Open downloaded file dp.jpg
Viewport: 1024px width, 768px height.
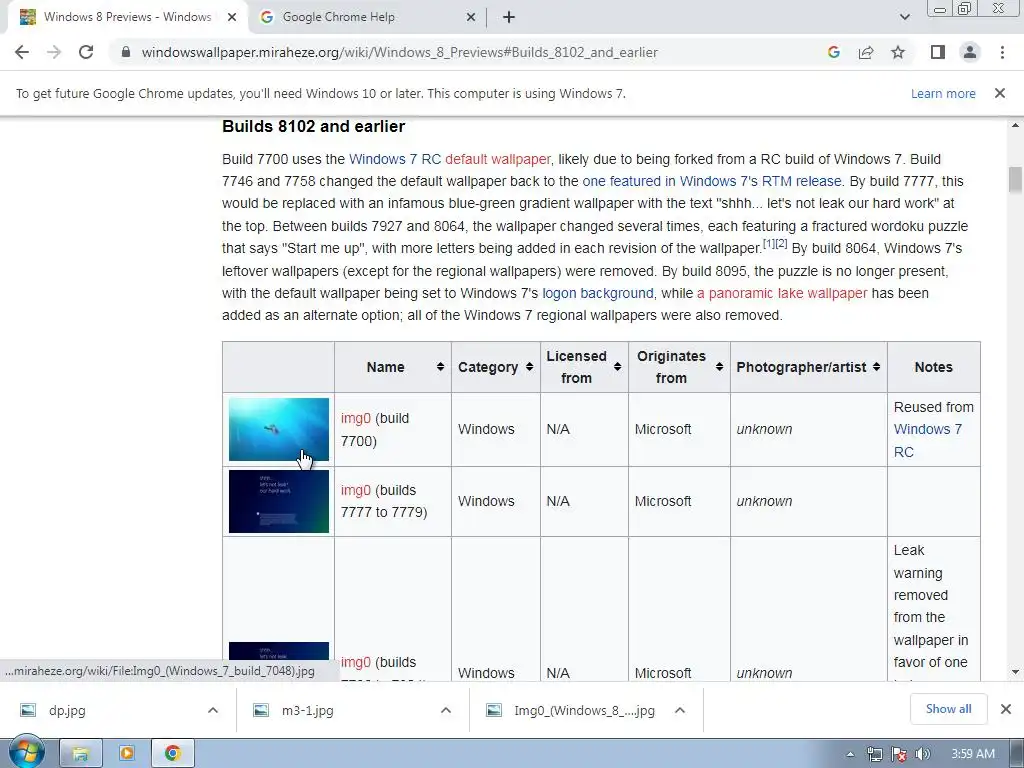coord(67,711)
